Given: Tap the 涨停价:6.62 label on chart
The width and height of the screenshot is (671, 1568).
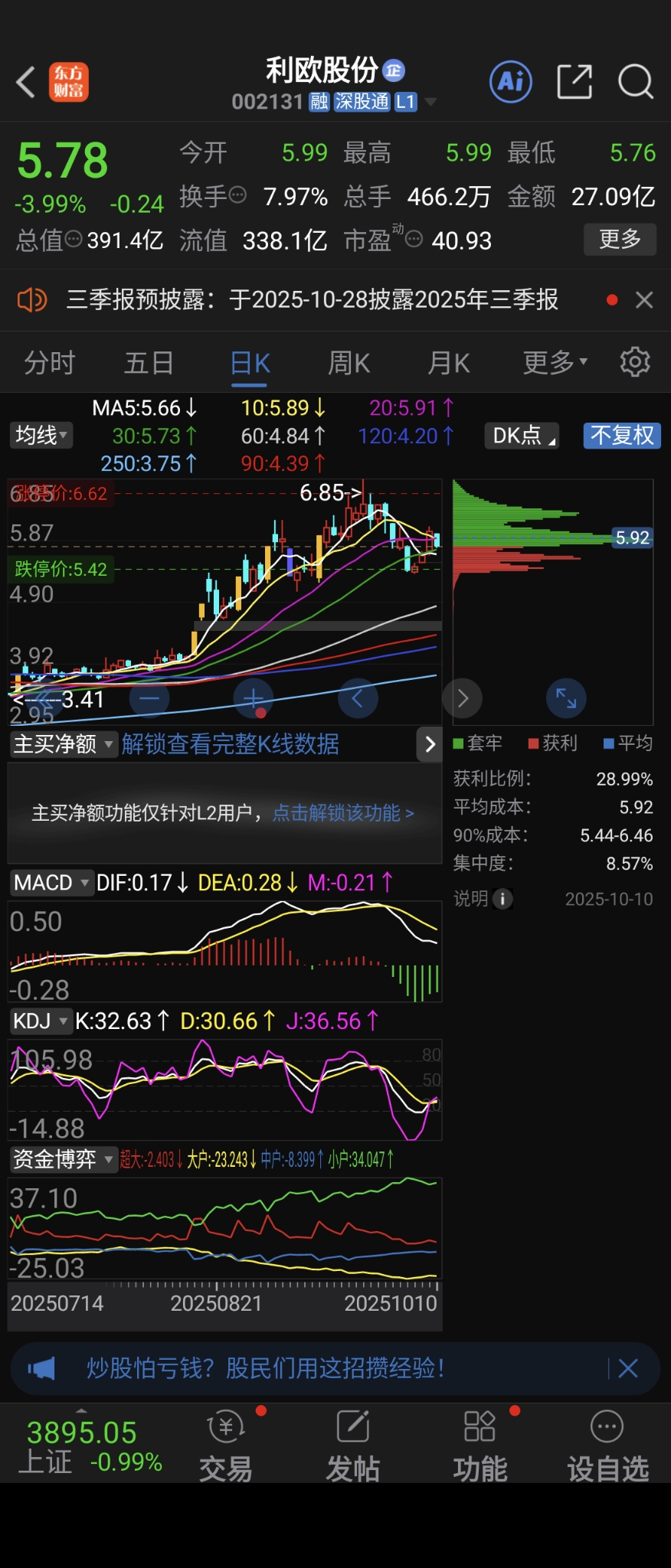Looking at the screenshot, I should click(x=60, y=494).
